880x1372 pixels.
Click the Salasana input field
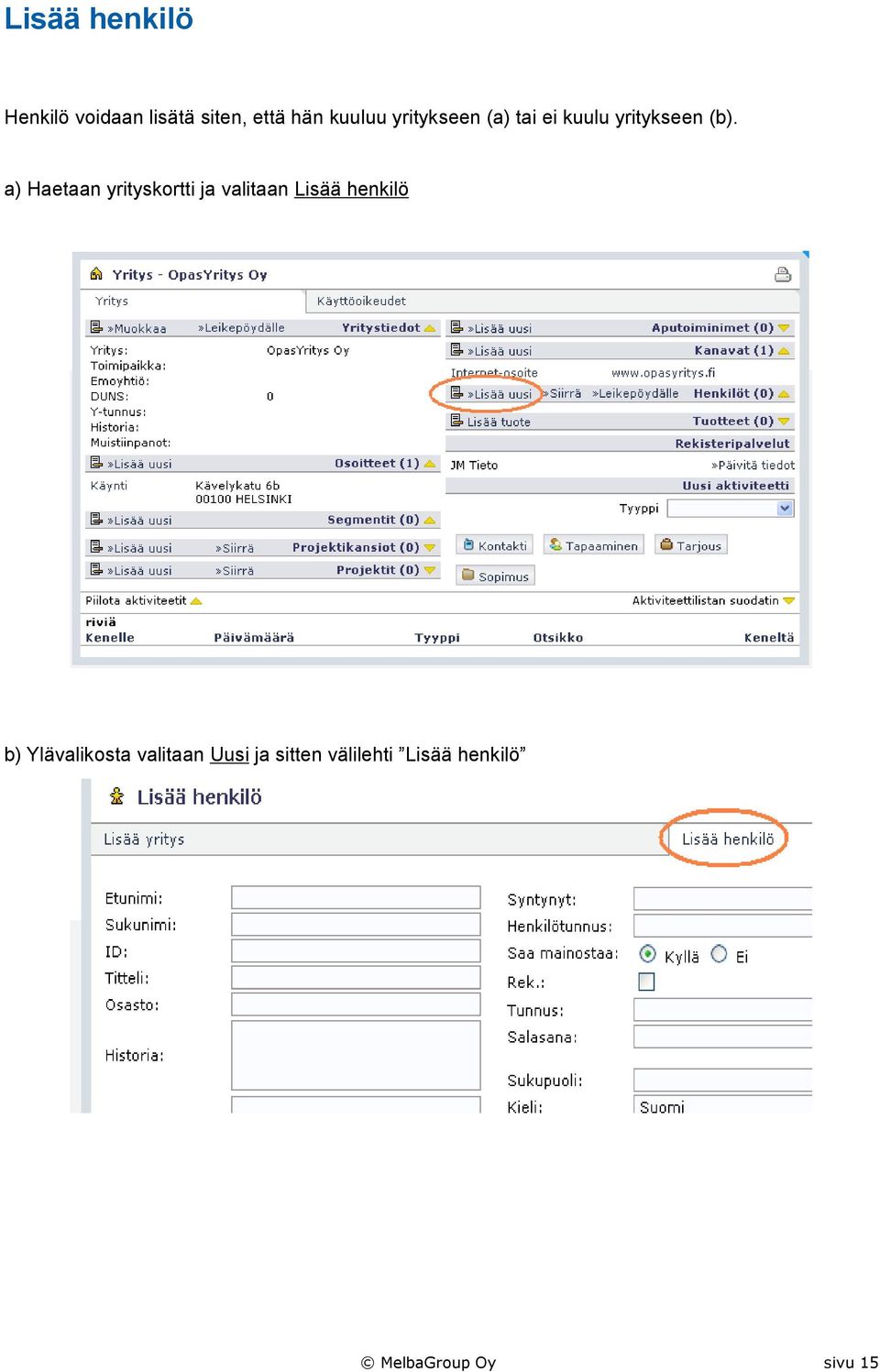(723, 1037)
